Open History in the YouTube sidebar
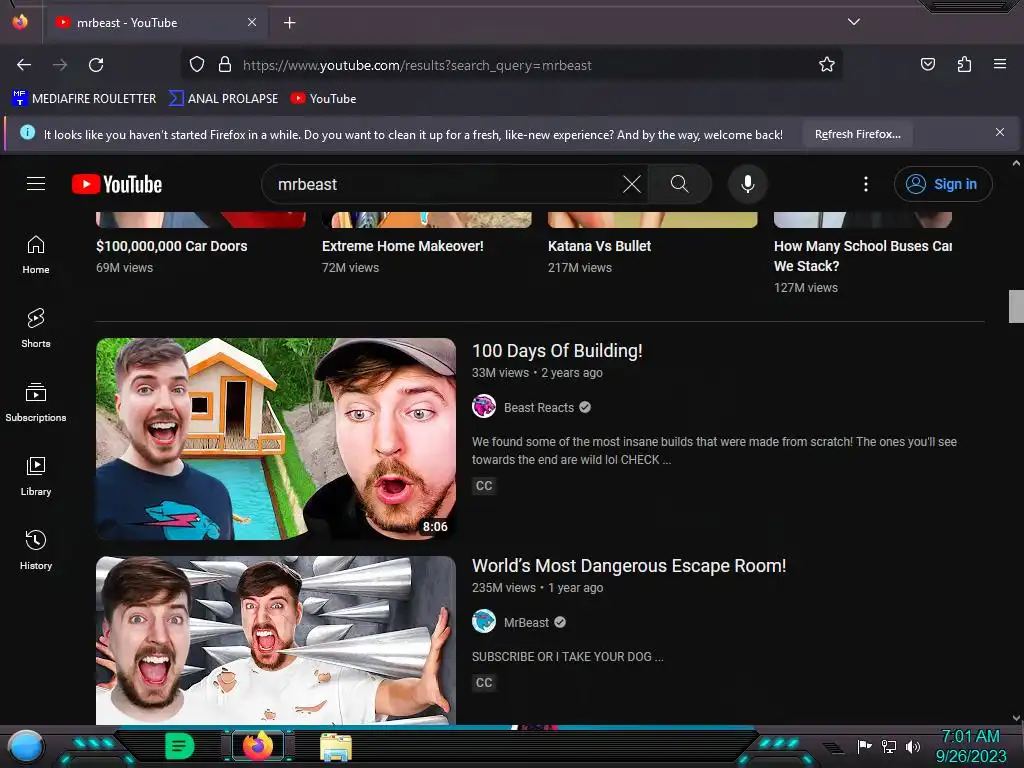 (36, 551)
